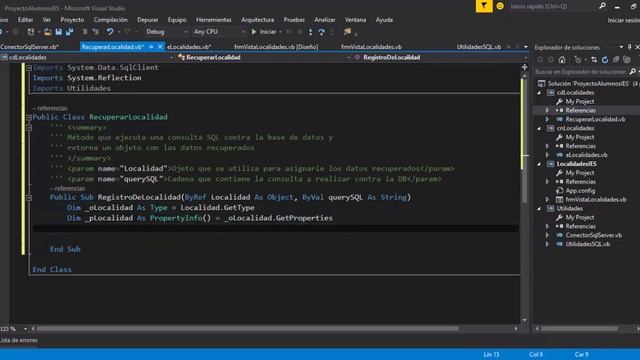Click the pending changes filter icon in Solution Explorer
Viewport: 640px width, 360px height.
[x=578, y=60]
